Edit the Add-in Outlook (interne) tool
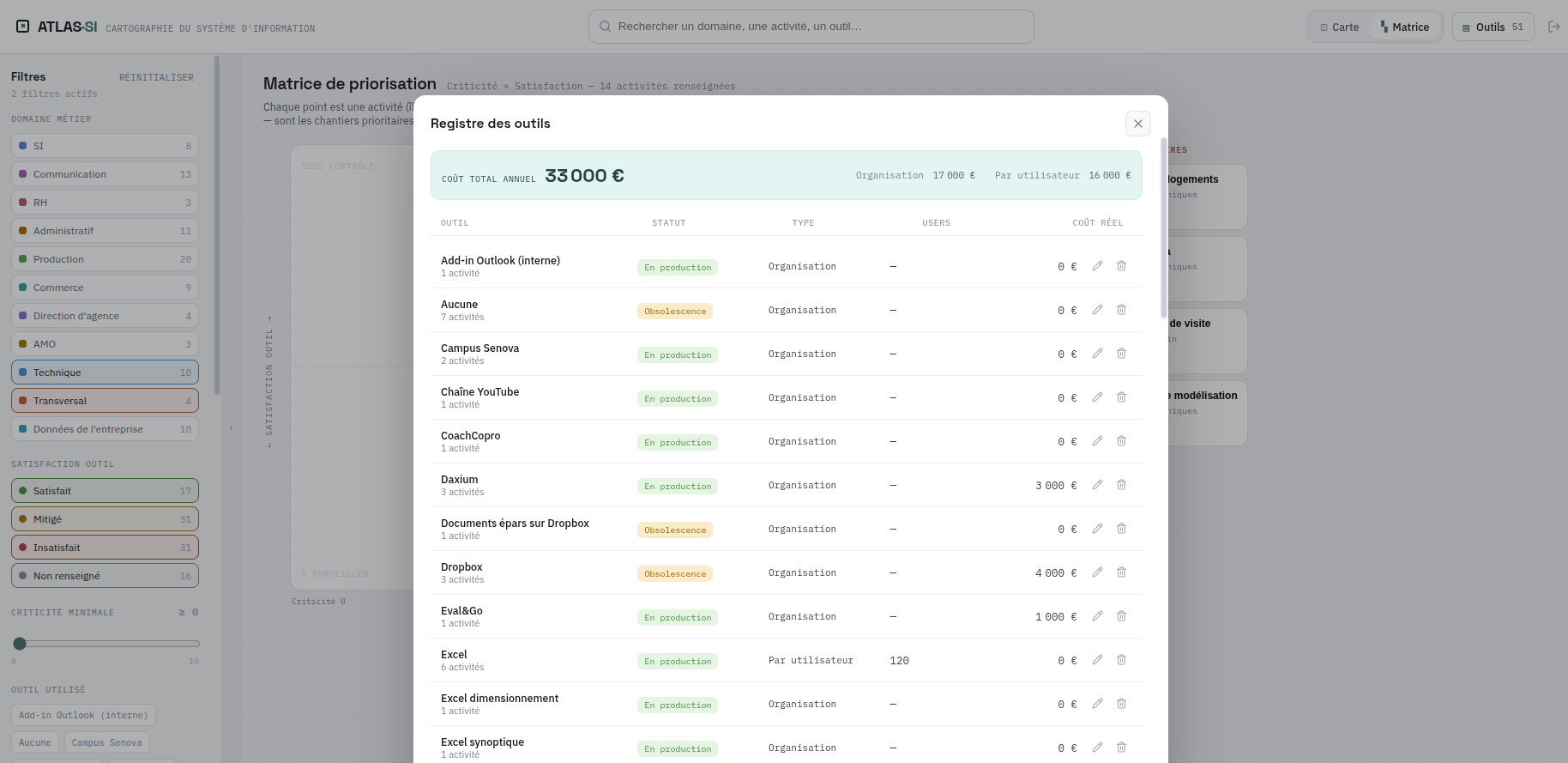The width and height of the screenshot is (1568, 763). tap(1097, 266)
